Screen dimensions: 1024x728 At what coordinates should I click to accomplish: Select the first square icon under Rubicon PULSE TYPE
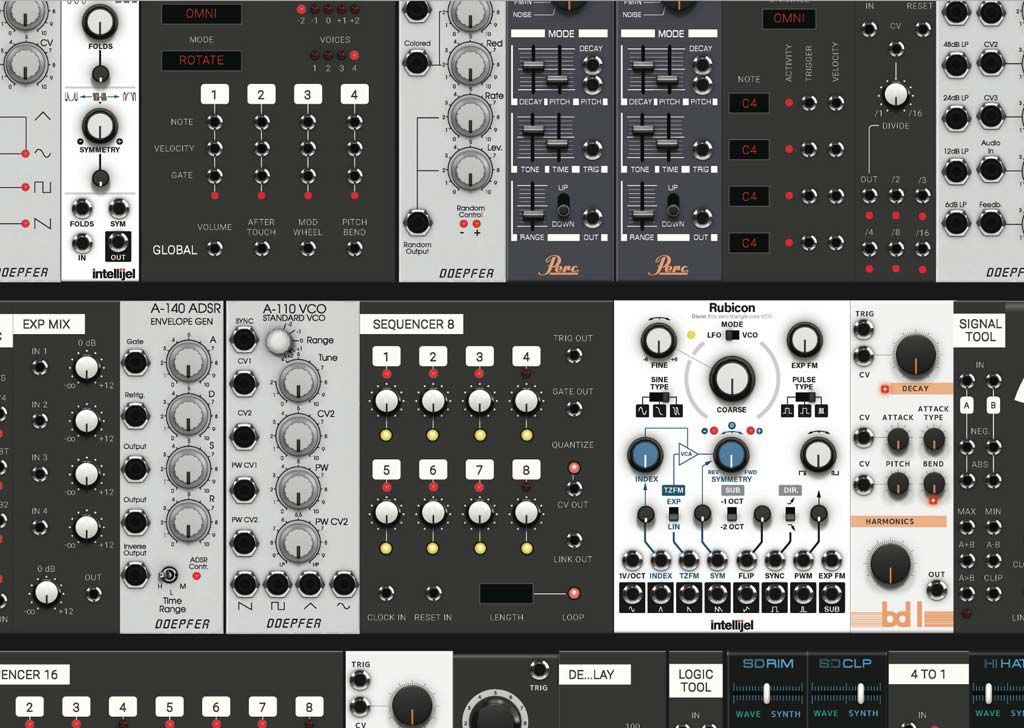[x=788, y=411]
